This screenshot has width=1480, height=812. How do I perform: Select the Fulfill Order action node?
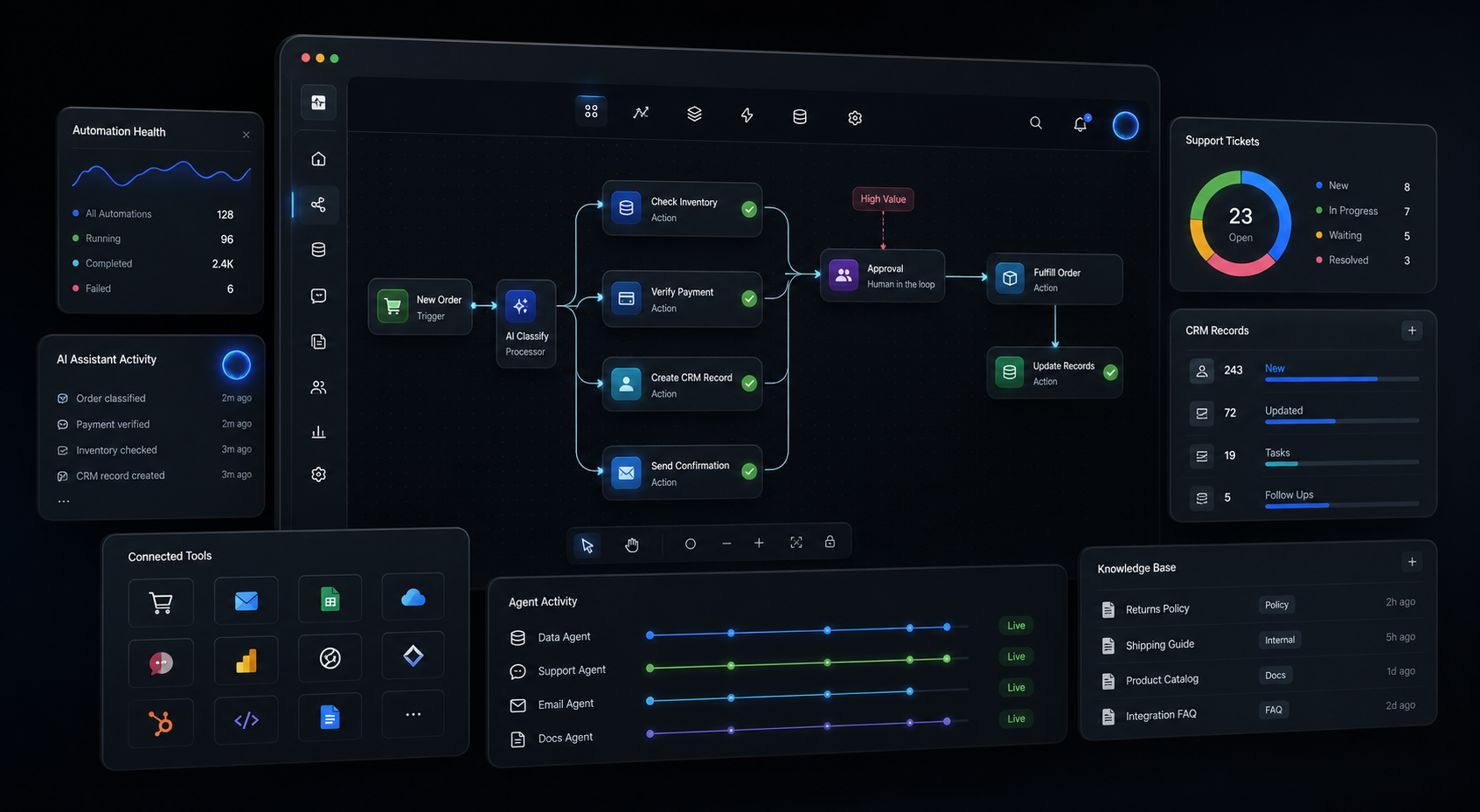coord(1054,280)
